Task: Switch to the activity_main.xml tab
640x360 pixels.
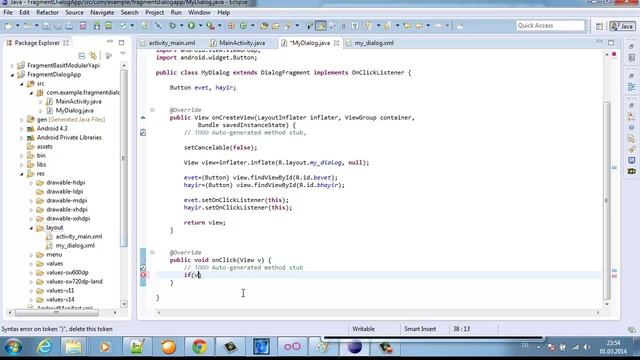Action: 171,43
